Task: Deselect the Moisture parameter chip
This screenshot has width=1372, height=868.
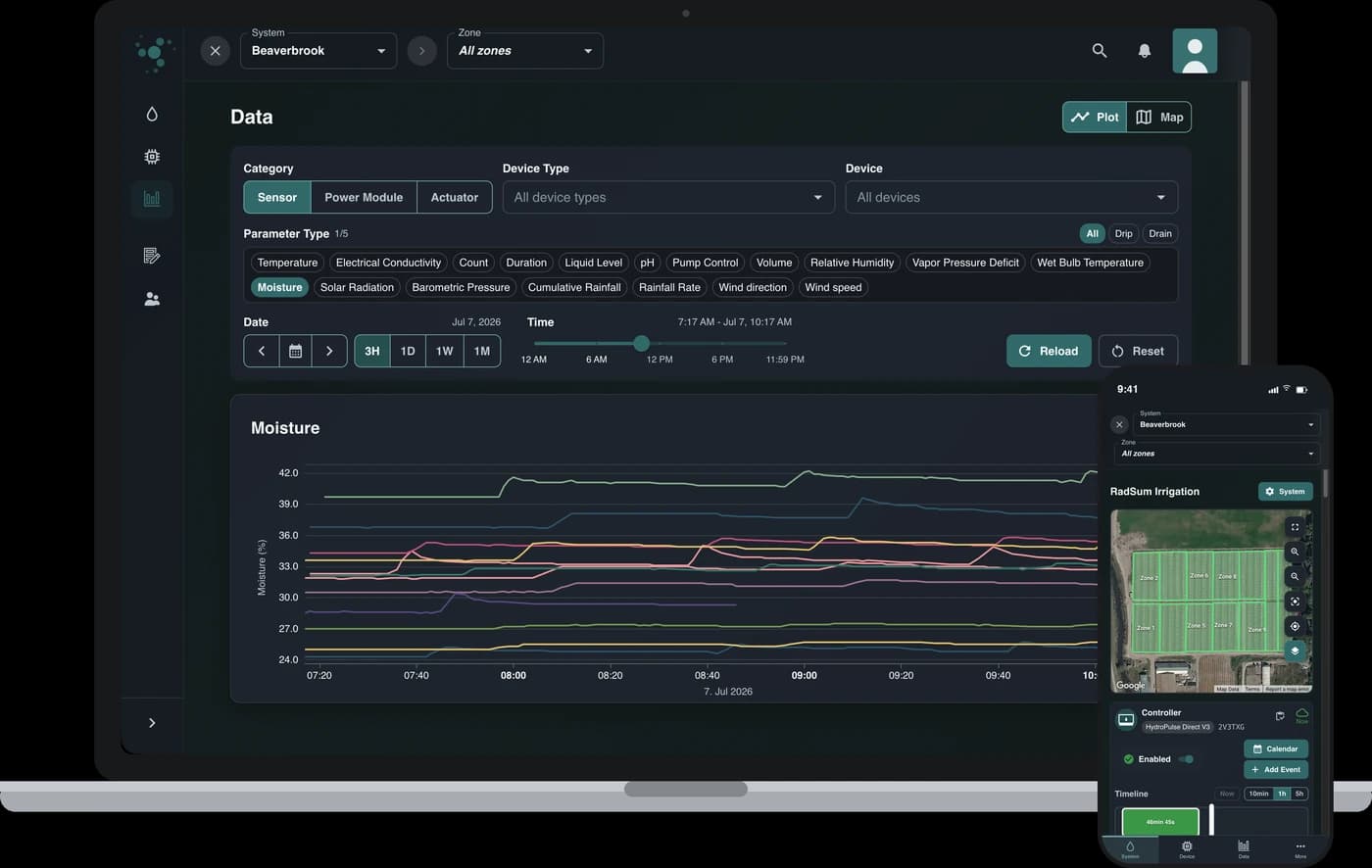Action: pyautogui.click(x=279, y=287)
